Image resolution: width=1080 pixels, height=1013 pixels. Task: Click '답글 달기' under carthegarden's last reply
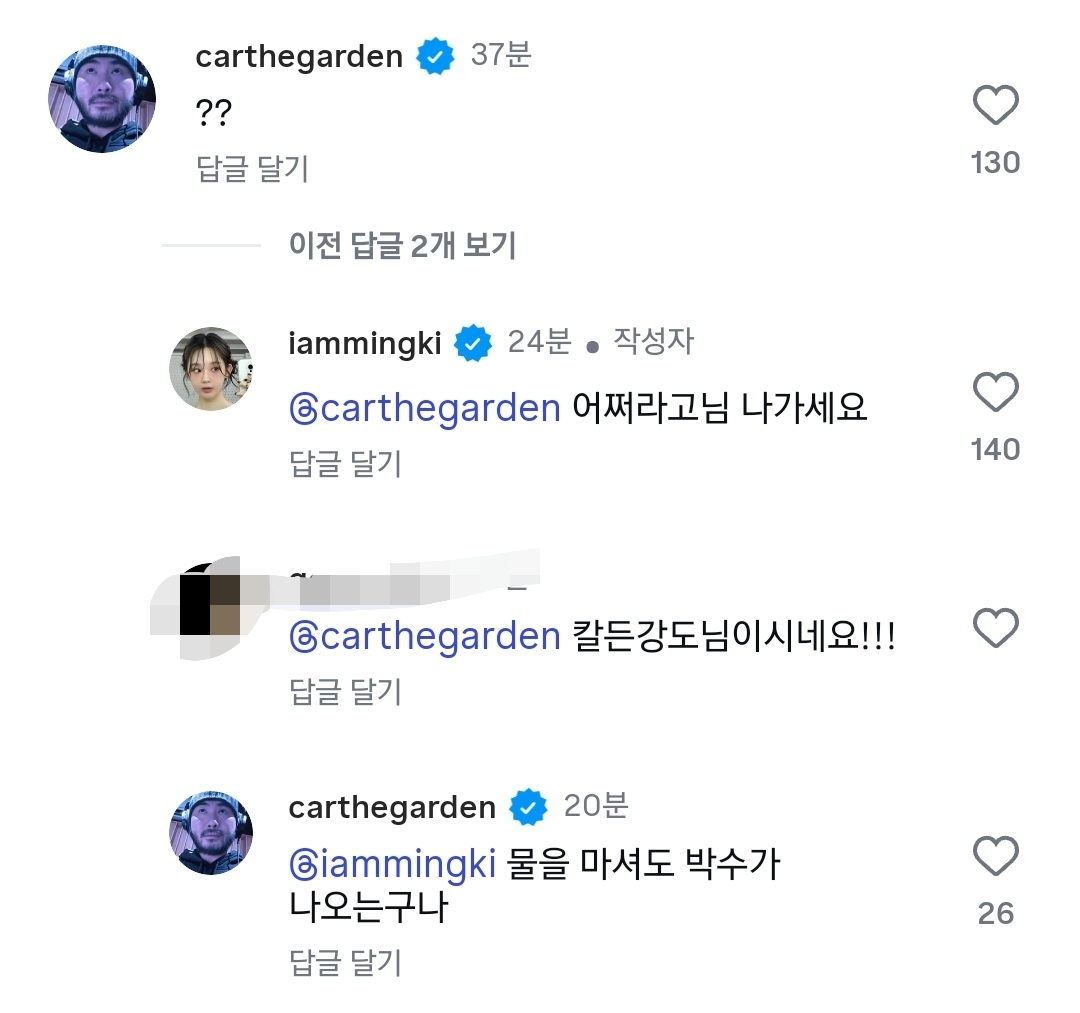(x=345, y=962)
